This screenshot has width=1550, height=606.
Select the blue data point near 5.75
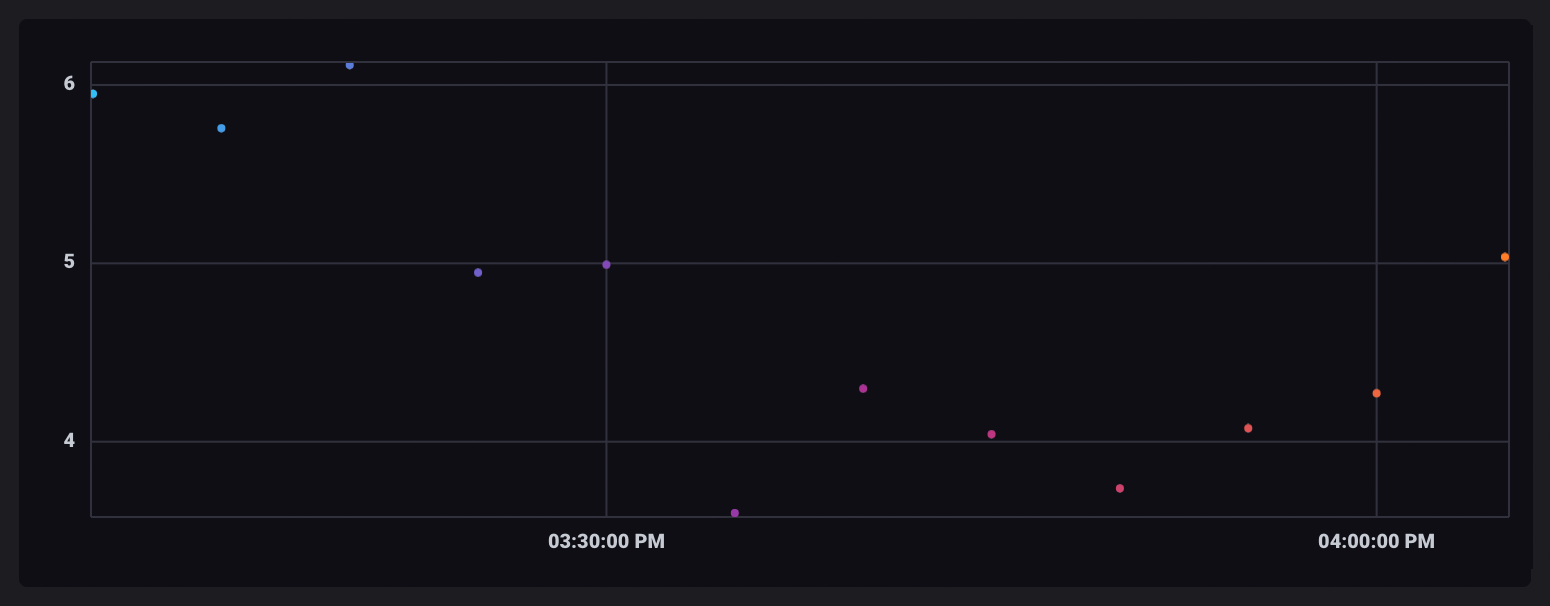pos(221,128)
